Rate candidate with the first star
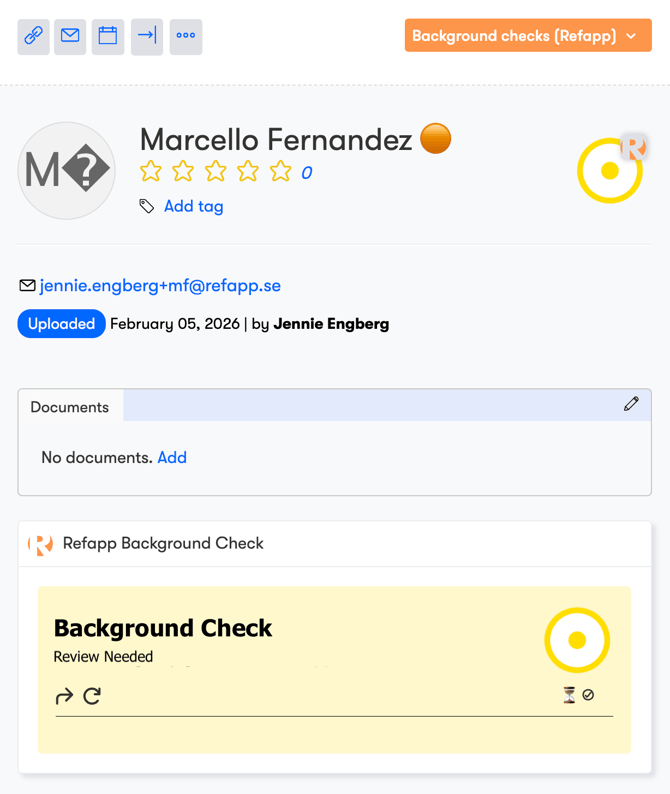Screen dimensions: 670x794 151,172
